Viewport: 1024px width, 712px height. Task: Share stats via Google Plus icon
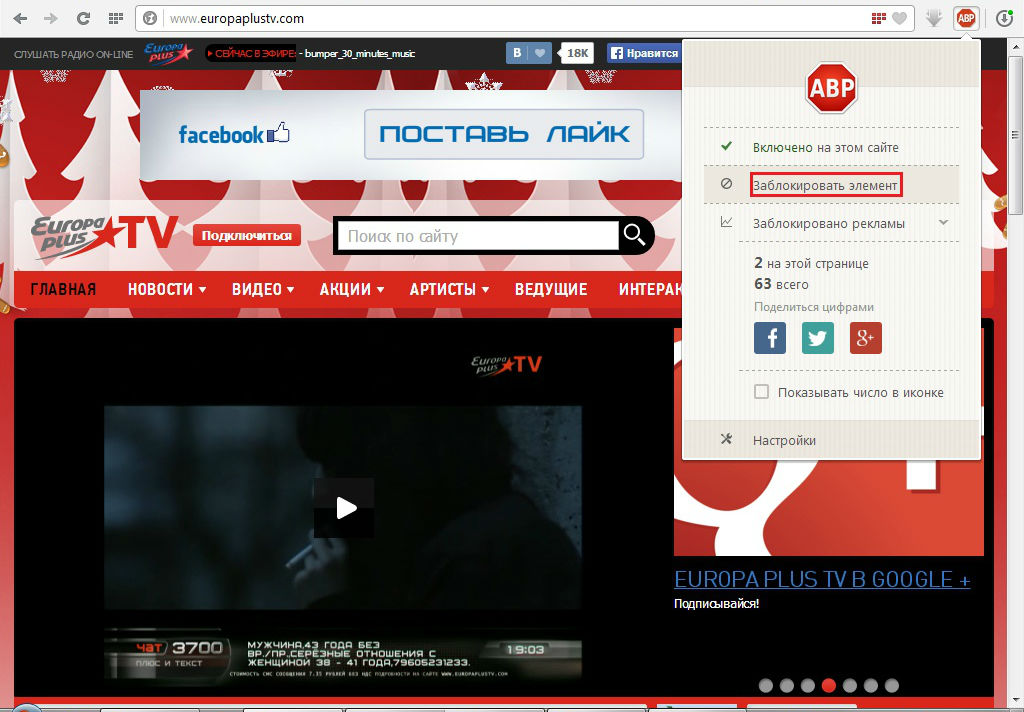(x=866, y=338)
